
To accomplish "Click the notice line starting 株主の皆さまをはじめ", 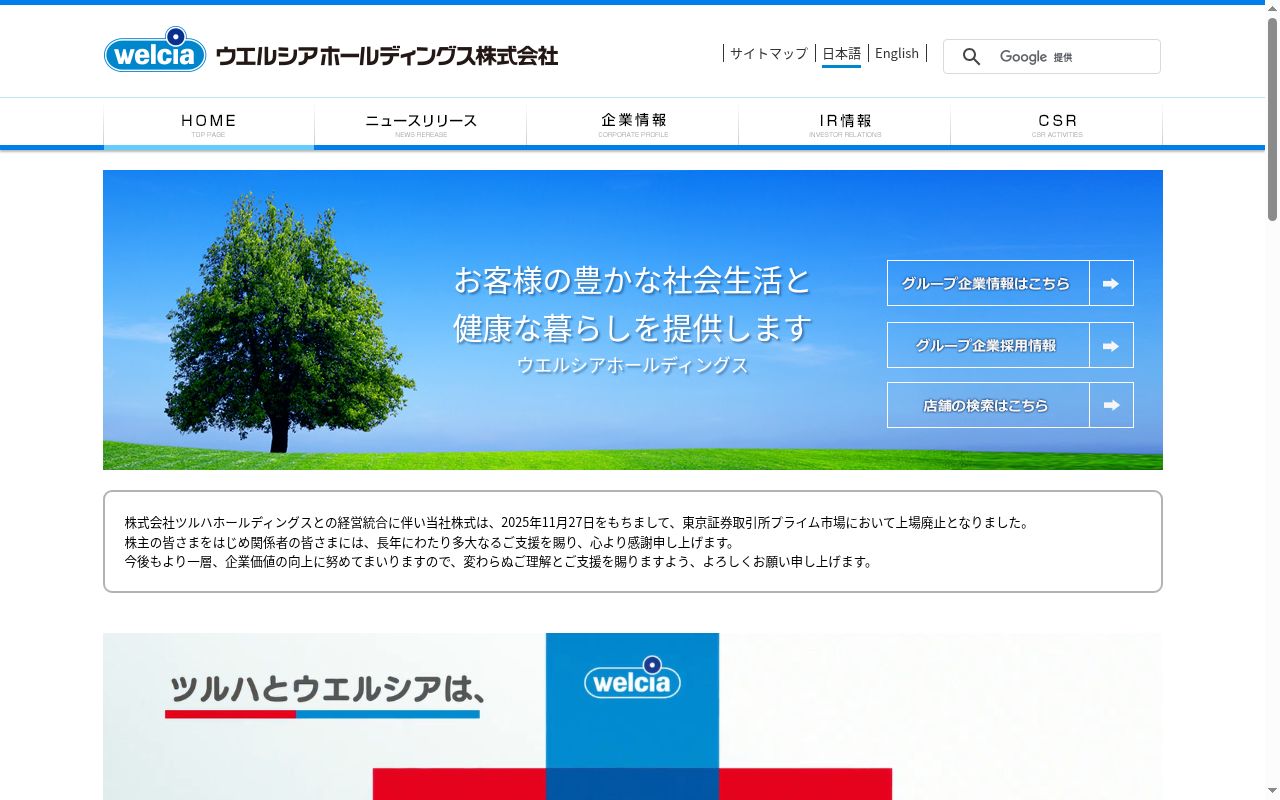I will (430, 542).
